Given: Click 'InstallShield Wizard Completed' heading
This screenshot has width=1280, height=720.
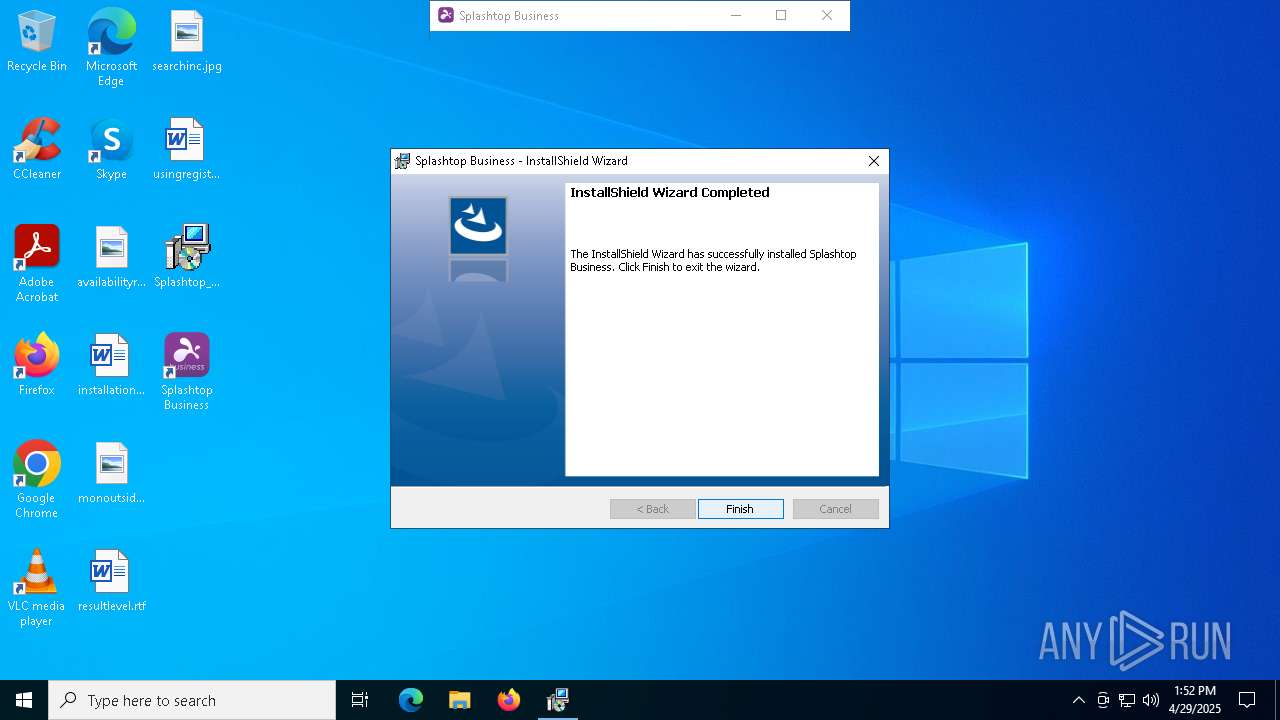Looking at the screenshot, I should 670,192.
